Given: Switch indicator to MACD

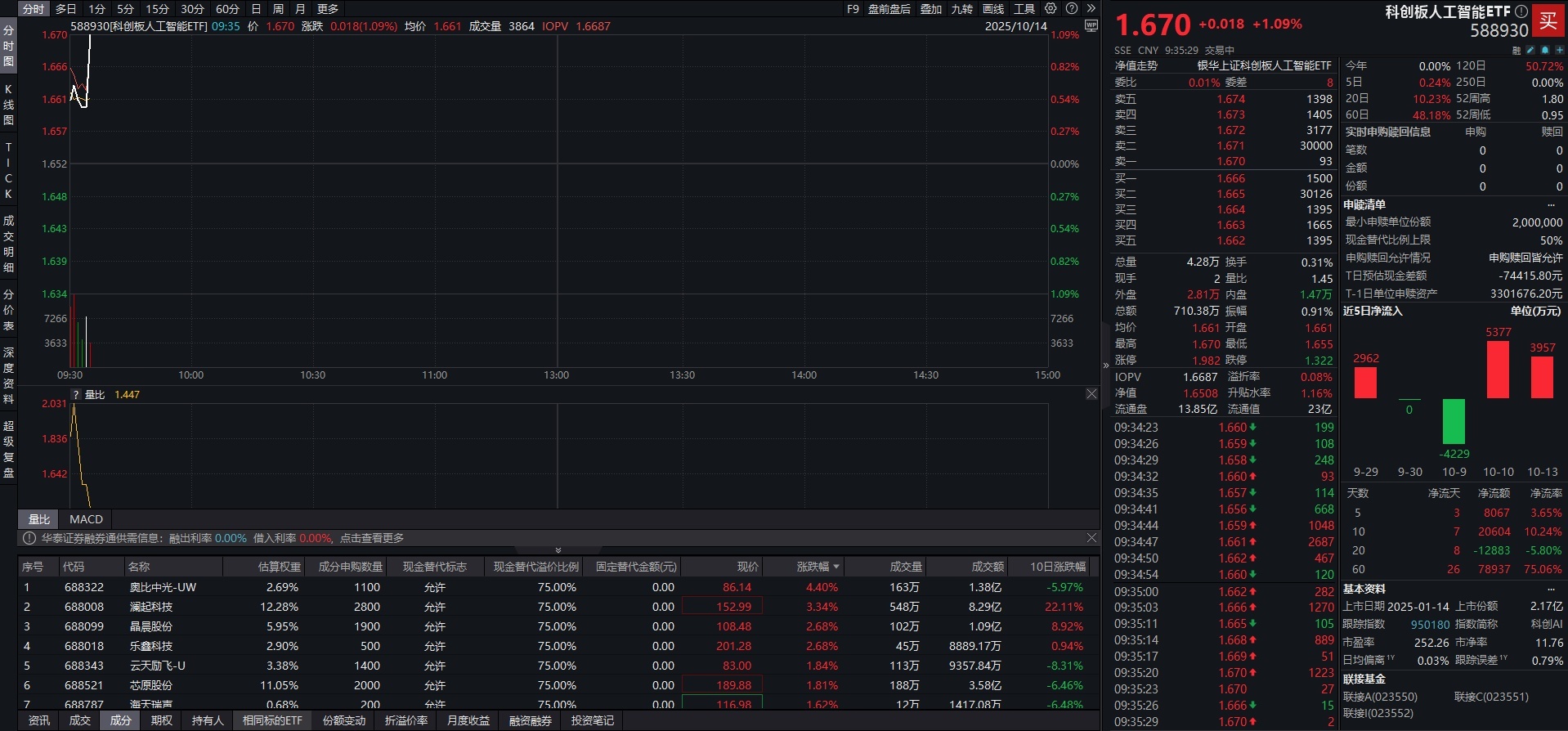Looking at the screenshot, I should coord(86,519).
